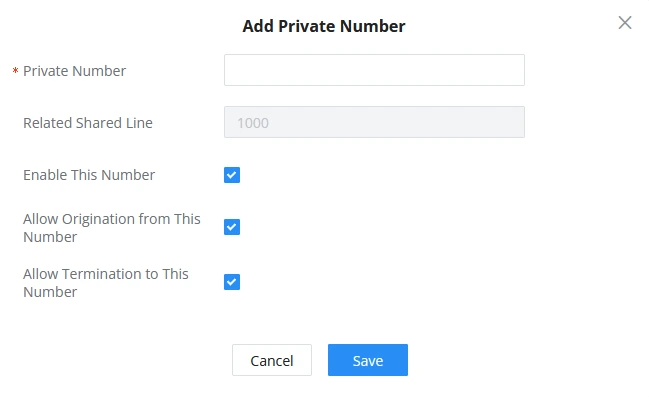Toggle Allow Origination from This Number checkbox
Screen dimensions: 649x397
[232, 227]
